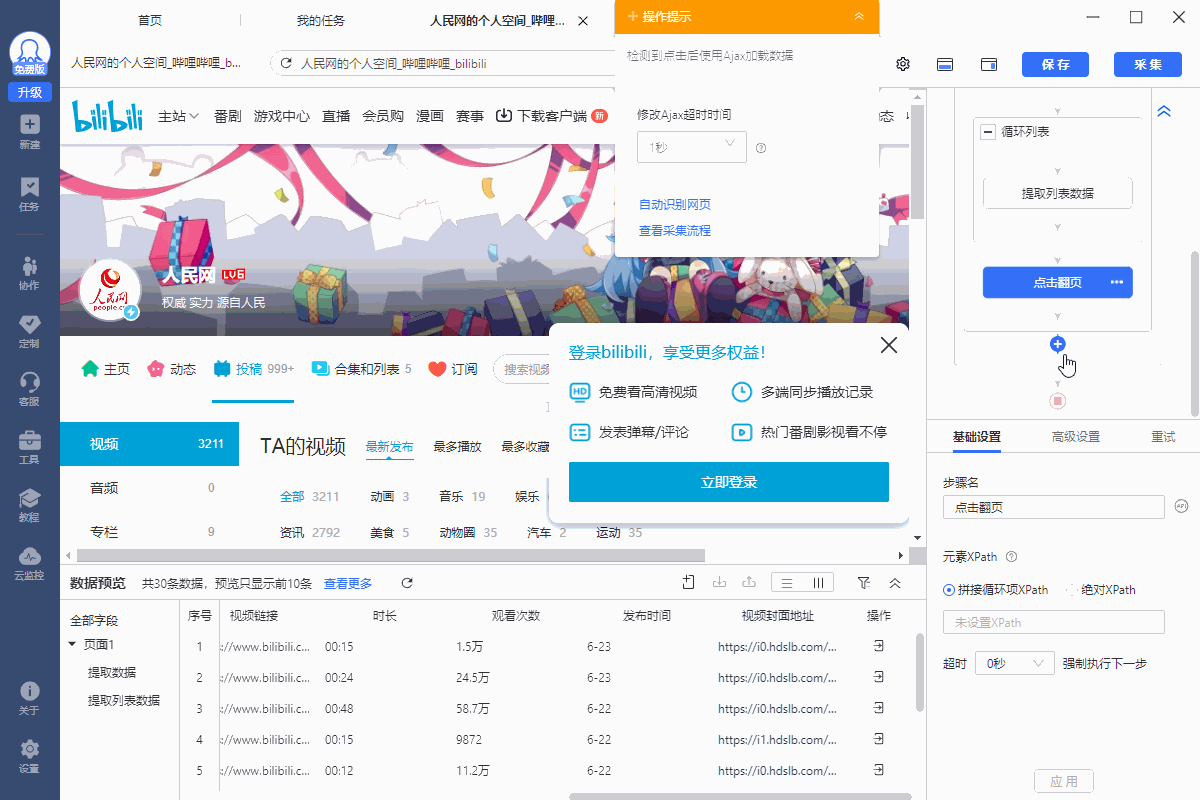Expand the bilibili 主站 menu
1200x800 pixels.
point(179,116)
